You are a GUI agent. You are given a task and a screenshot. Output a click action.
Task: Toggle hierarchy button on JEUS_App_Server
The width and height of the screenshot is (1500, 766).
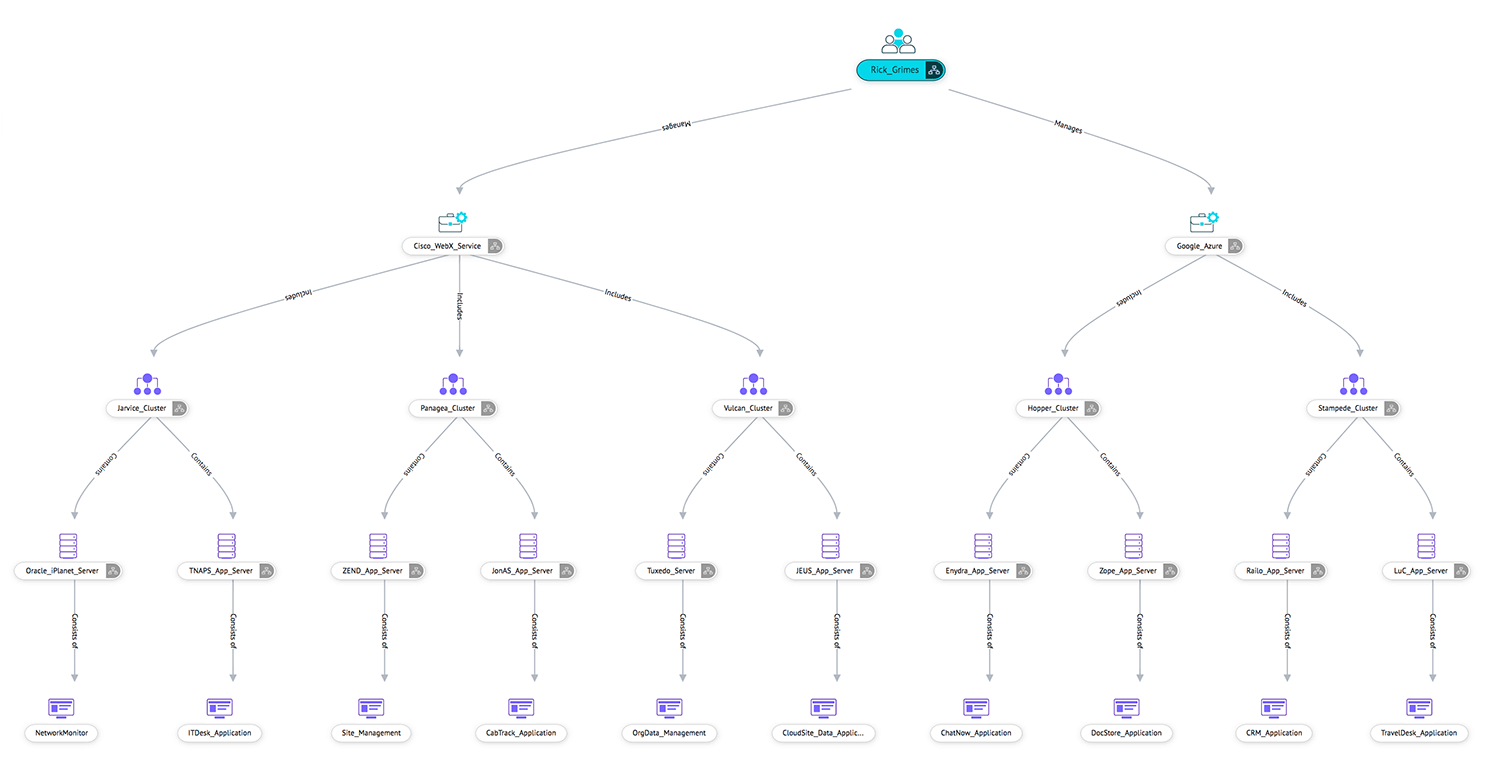tap(866, 571)
